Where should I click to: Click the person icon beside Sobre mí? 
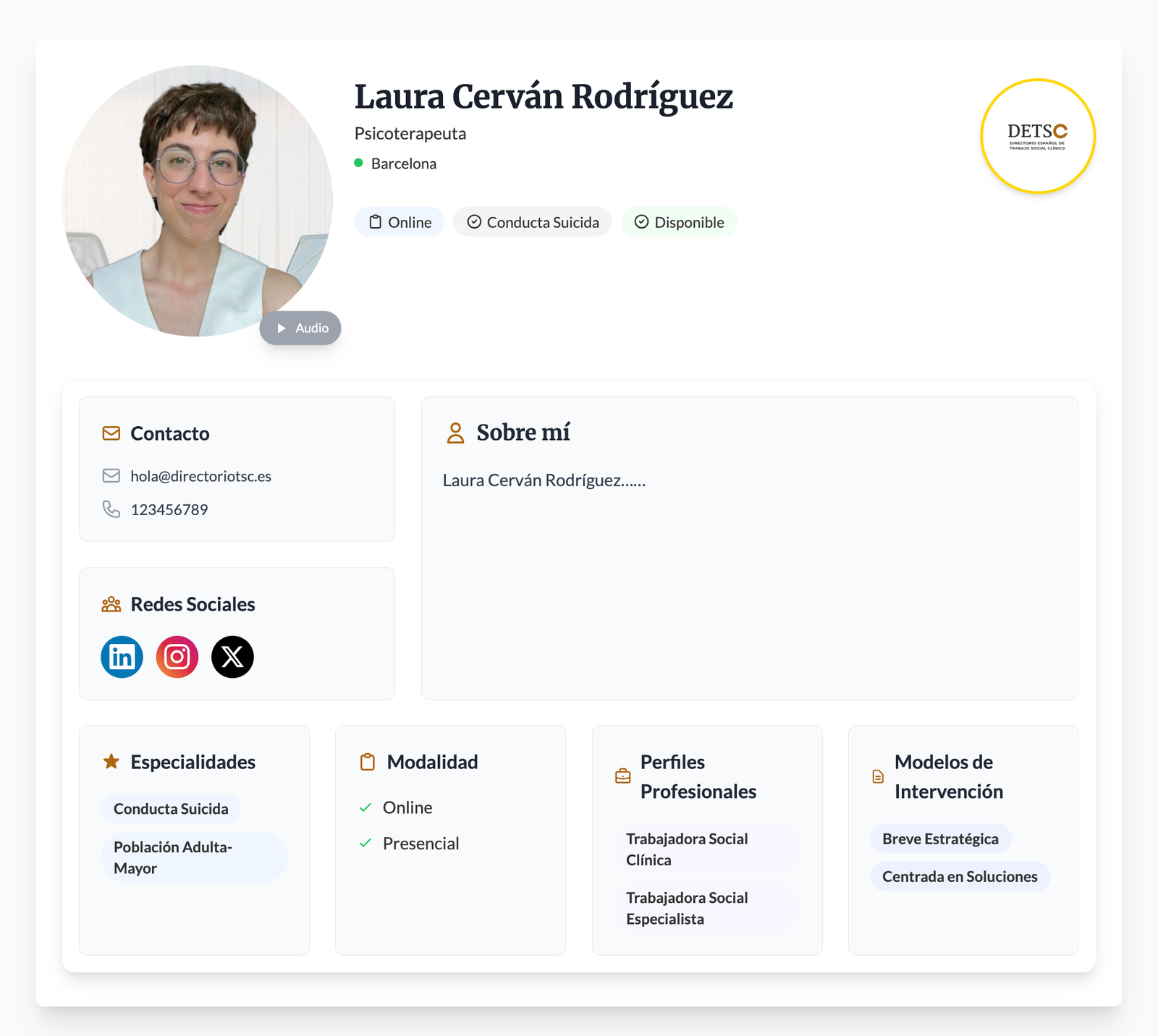pos(455,433)
